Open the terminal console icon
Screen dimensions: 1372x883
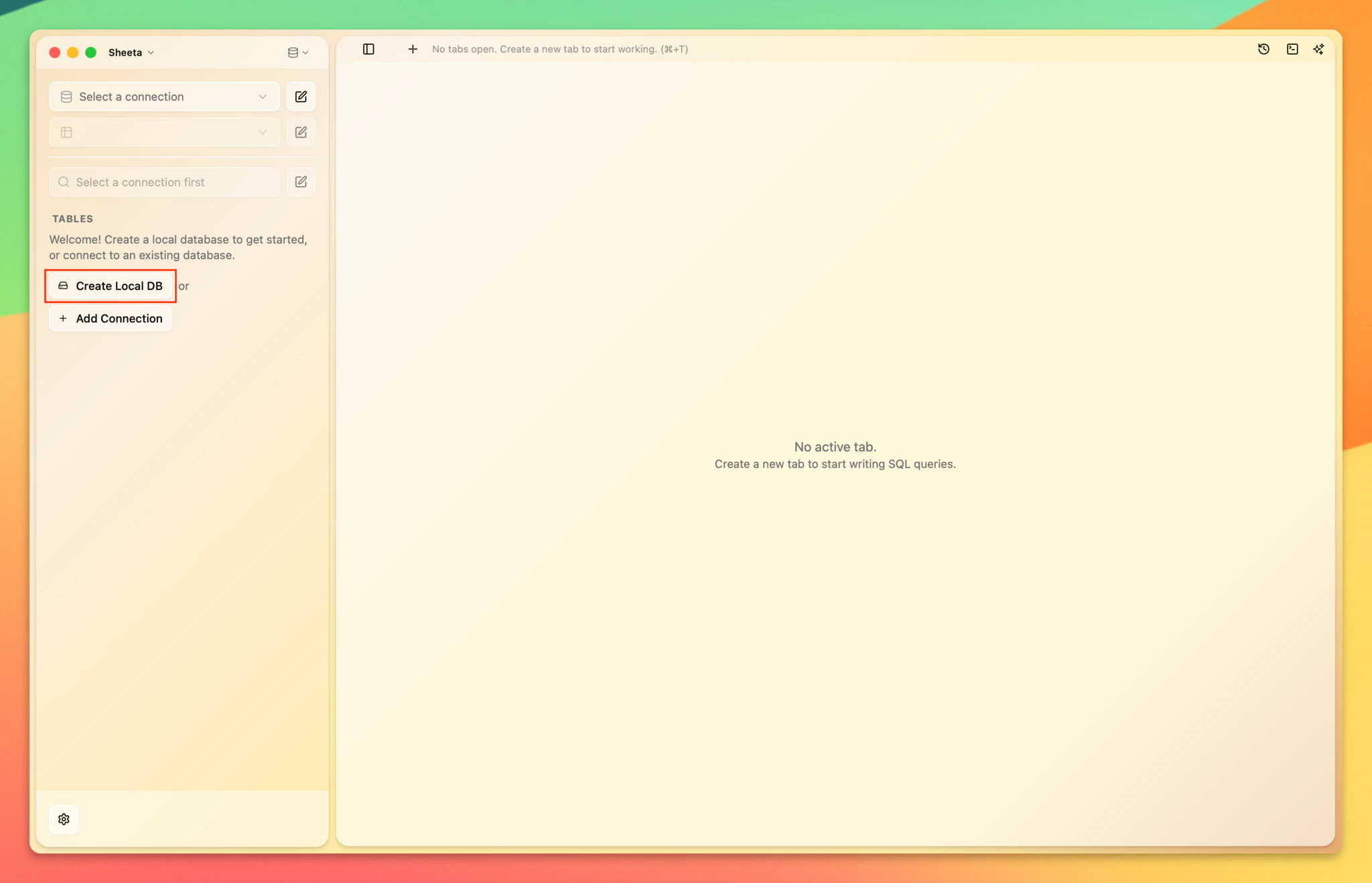pos(1292,49)
